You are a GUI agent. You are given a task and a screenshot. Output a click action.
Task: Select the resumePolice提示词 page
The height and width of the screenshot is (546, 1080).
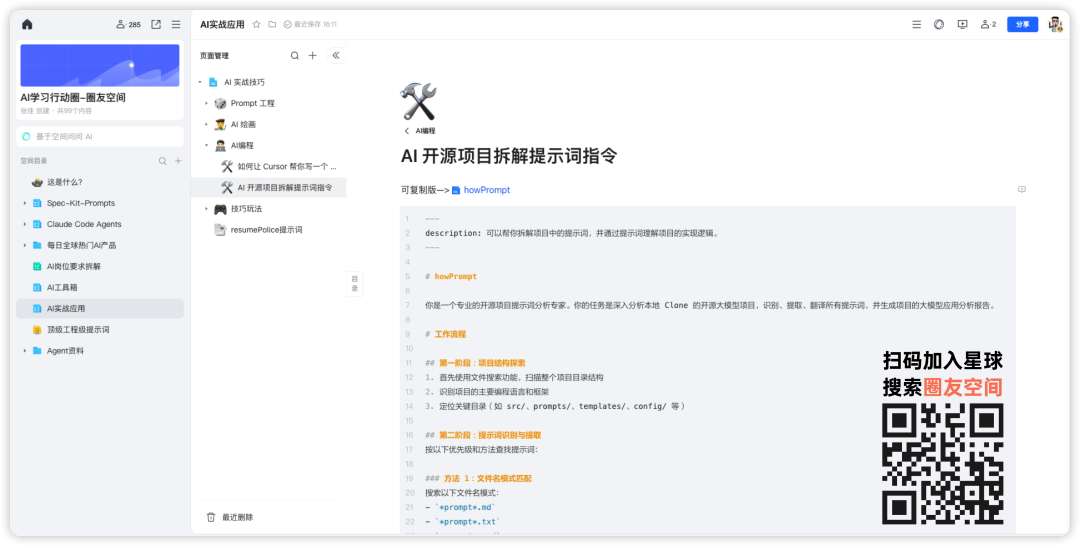pos(266,229)
